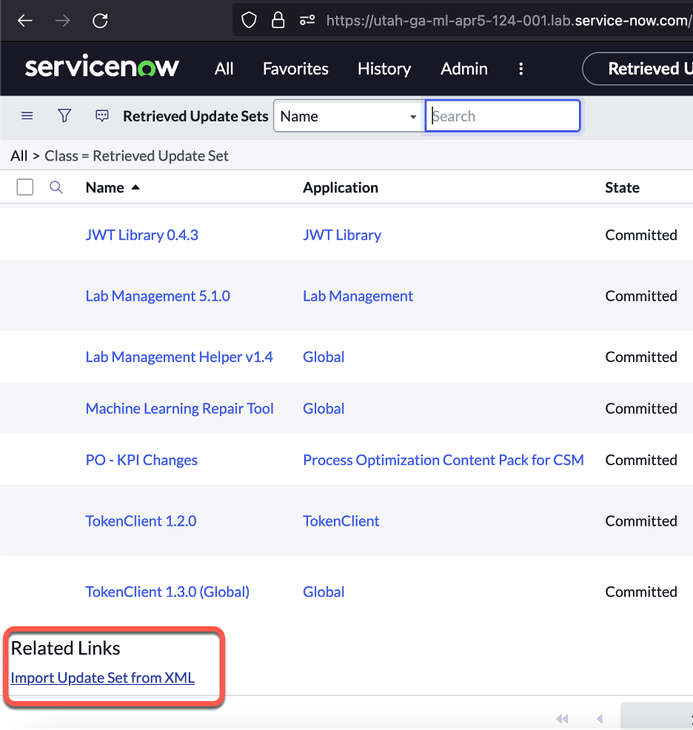Toggle the filter funnel icon
Screen dimensions: 693x730
pyautogui.click(x=64, y=115)
